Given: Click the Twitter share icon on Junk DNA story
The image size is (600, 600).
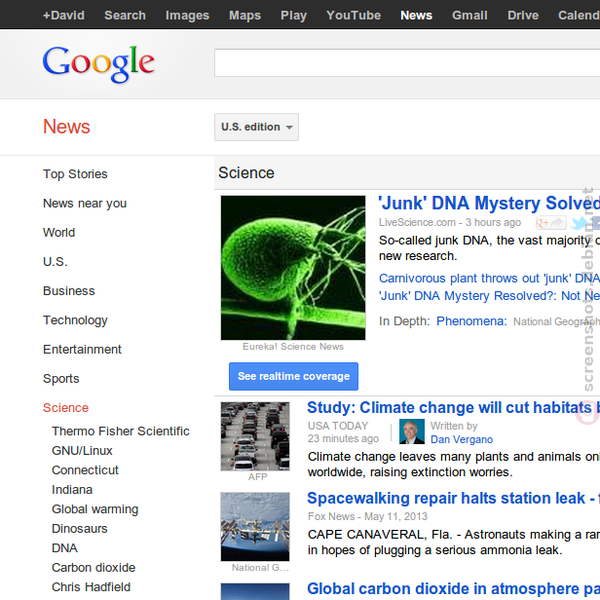Looking at the screenshot, I should [580, 223].
